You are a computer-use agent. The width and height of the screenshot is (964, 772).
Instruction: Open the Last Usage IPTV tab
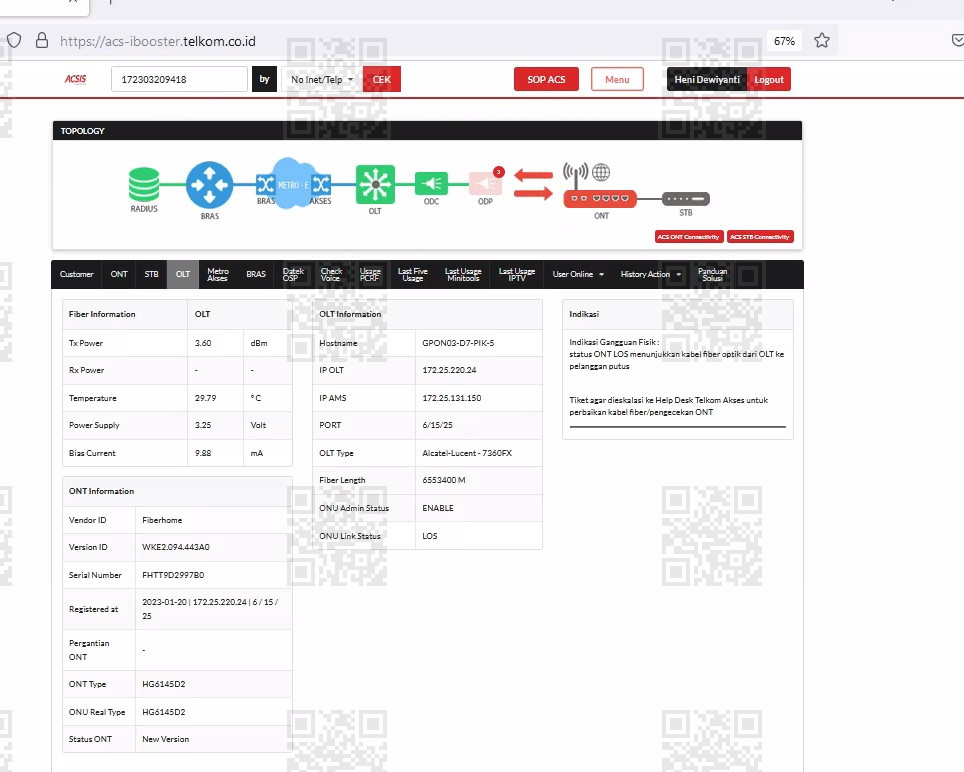click(517, 274)
